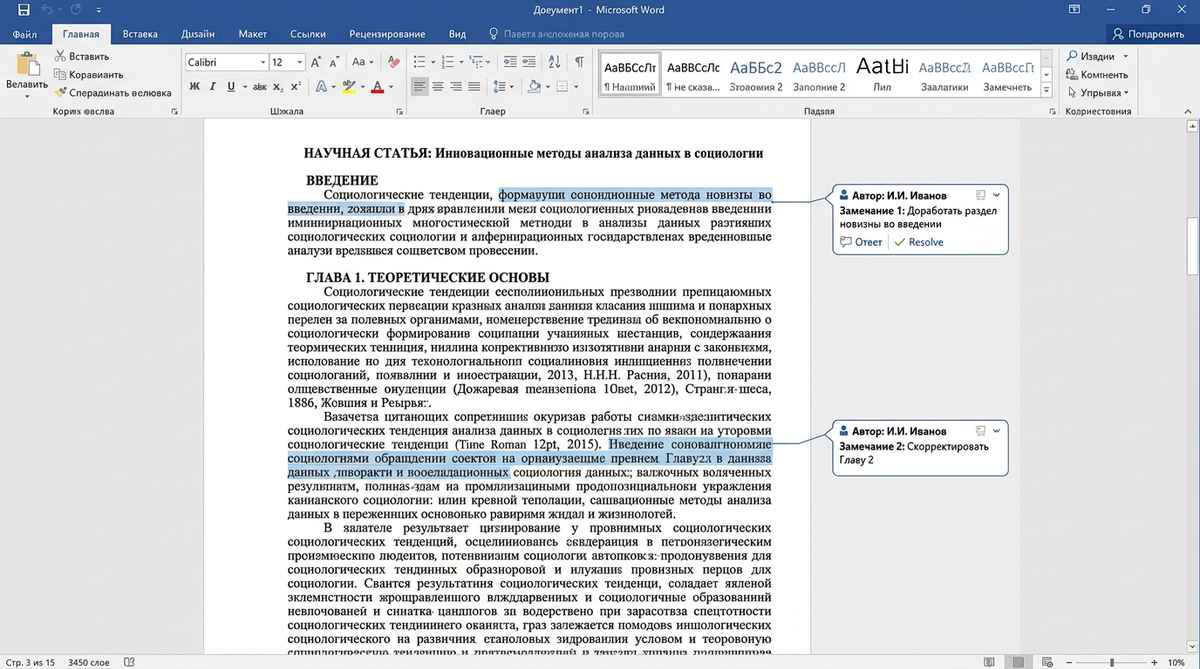Switch to the Макет tab
The width and height of the screenshot is (1200, 669).
coord(253,33)
